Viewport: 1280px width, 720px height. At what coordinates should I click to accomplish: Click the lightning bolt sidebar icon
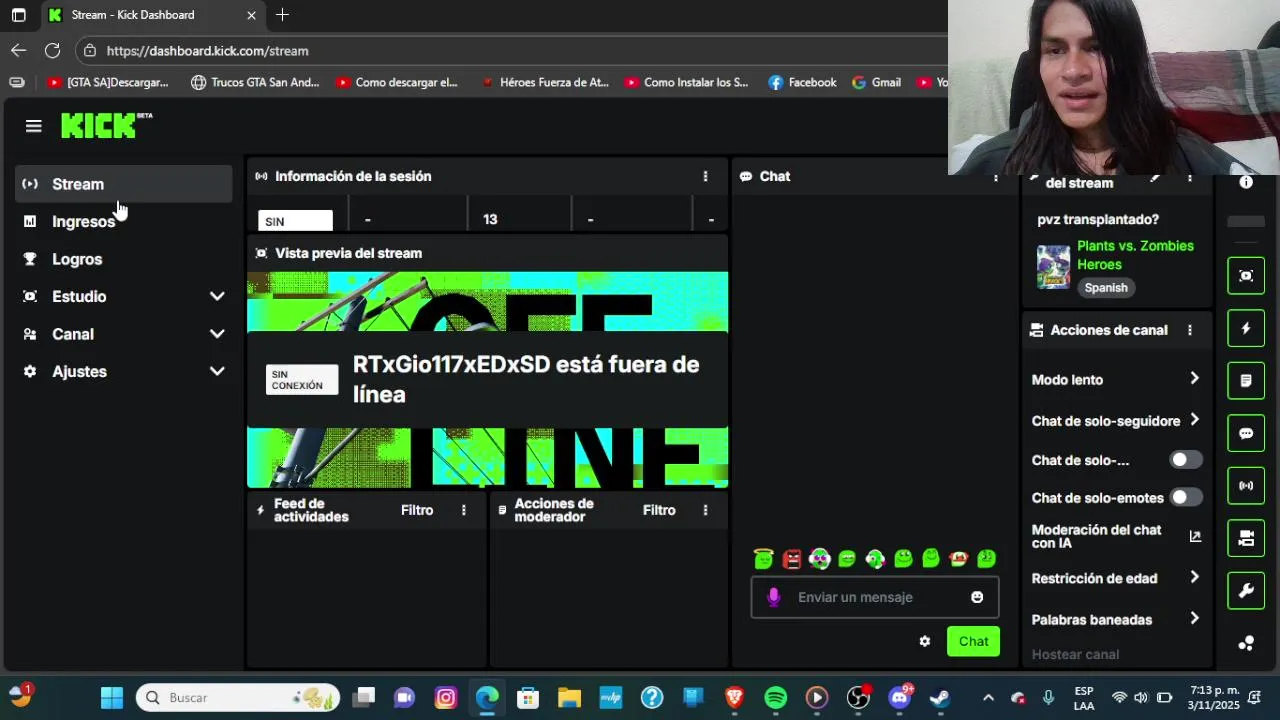(1246, 328)
